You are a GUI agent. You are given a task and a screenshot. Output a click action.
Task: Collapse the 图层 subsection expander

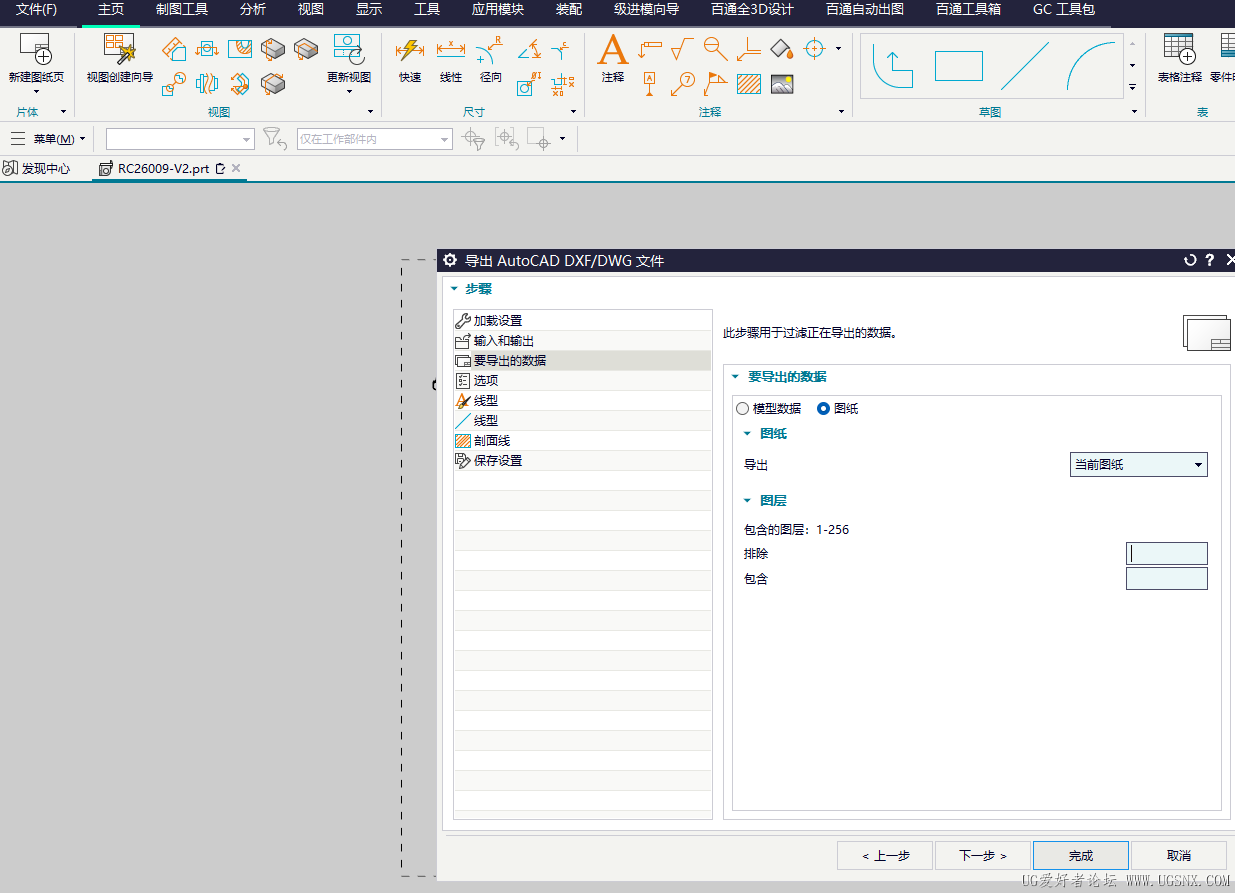[746, 500]
